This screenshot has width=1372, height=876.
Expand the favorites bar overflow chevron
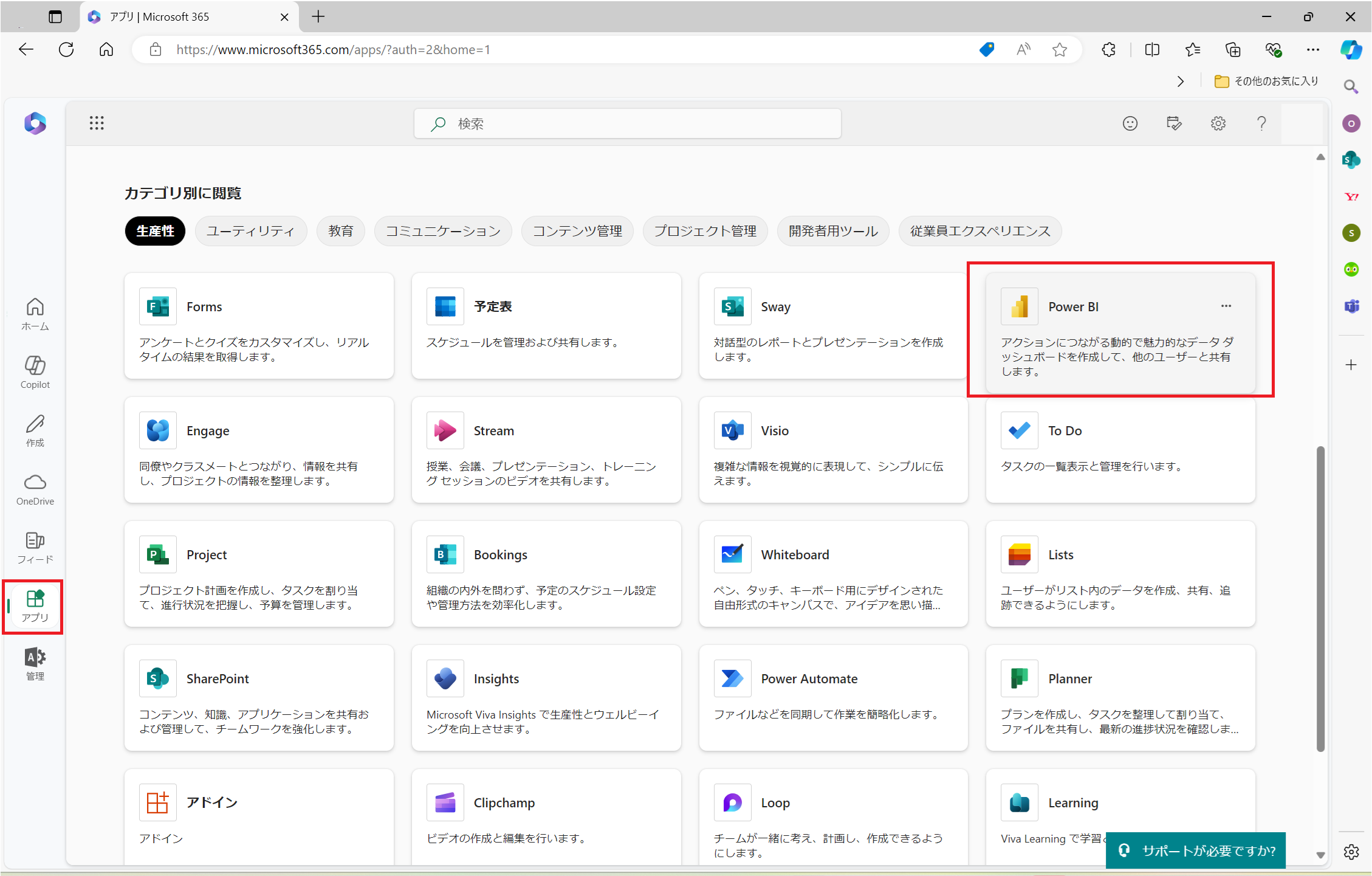coord(1181,81)
